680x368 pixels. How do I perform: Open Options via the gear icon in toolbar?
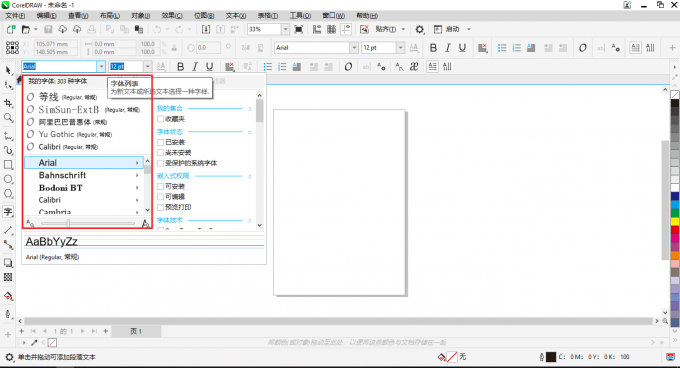(x=419, y=29)
